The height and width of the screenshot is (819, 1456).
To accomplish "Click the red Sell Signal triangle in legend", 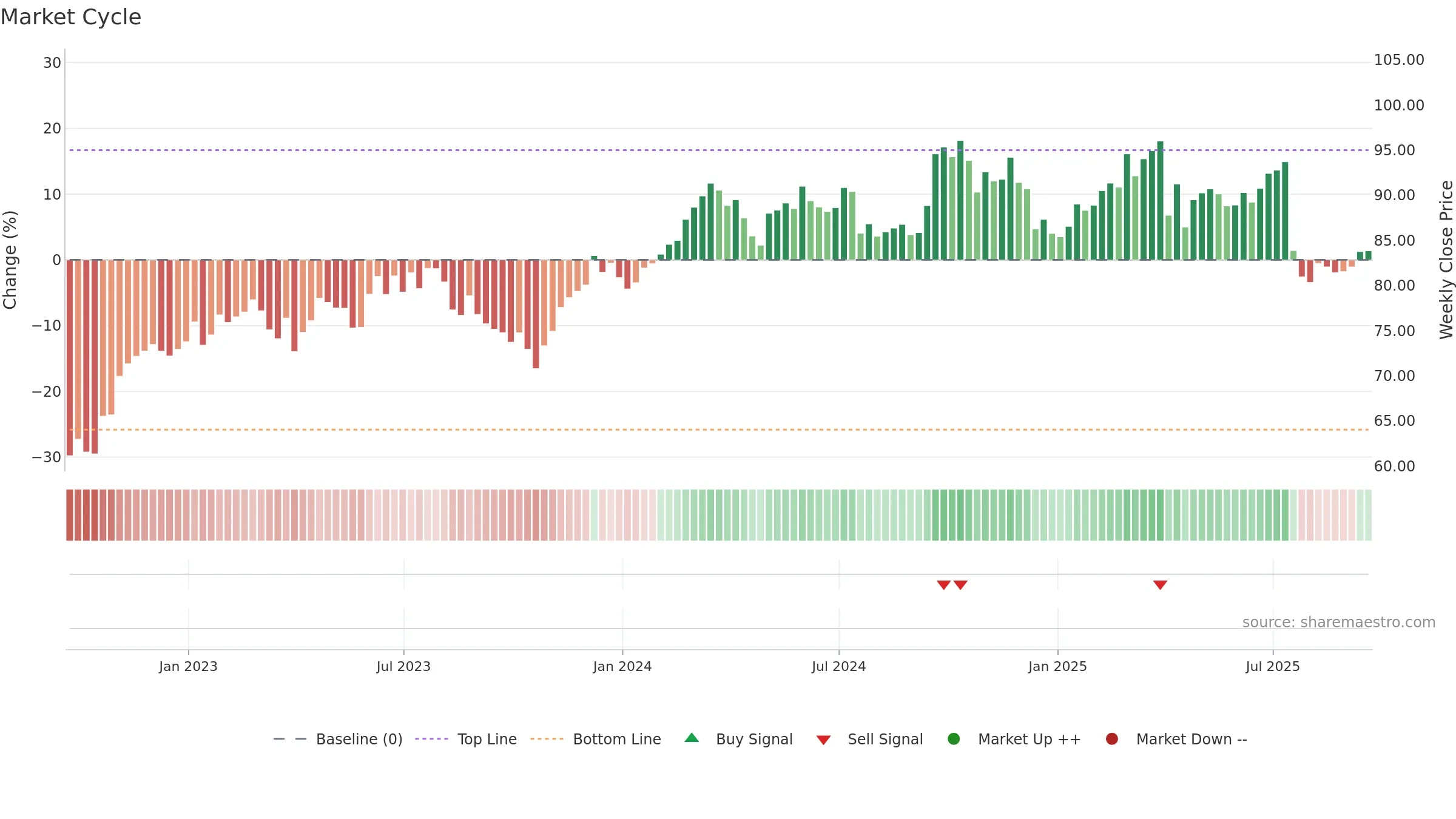I will click(x=823, y=740).
